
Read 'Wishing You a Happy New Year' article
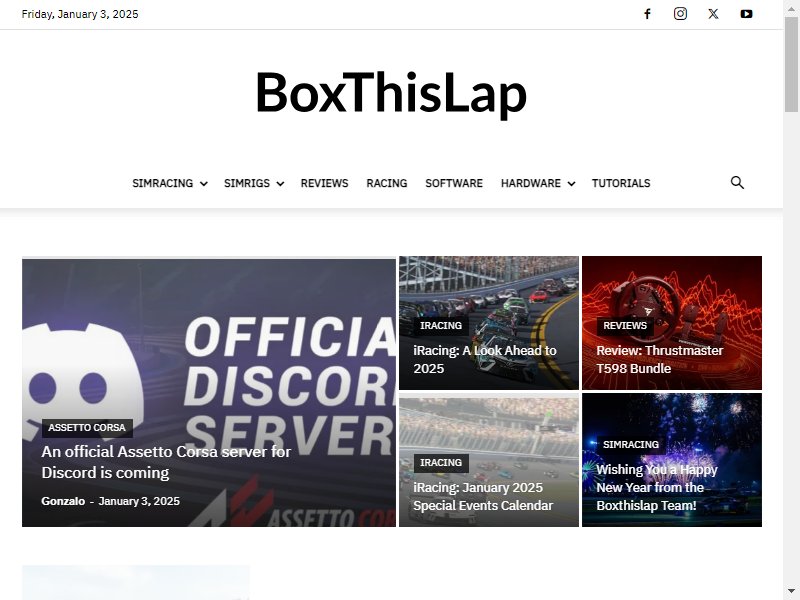tap(657, 487)
